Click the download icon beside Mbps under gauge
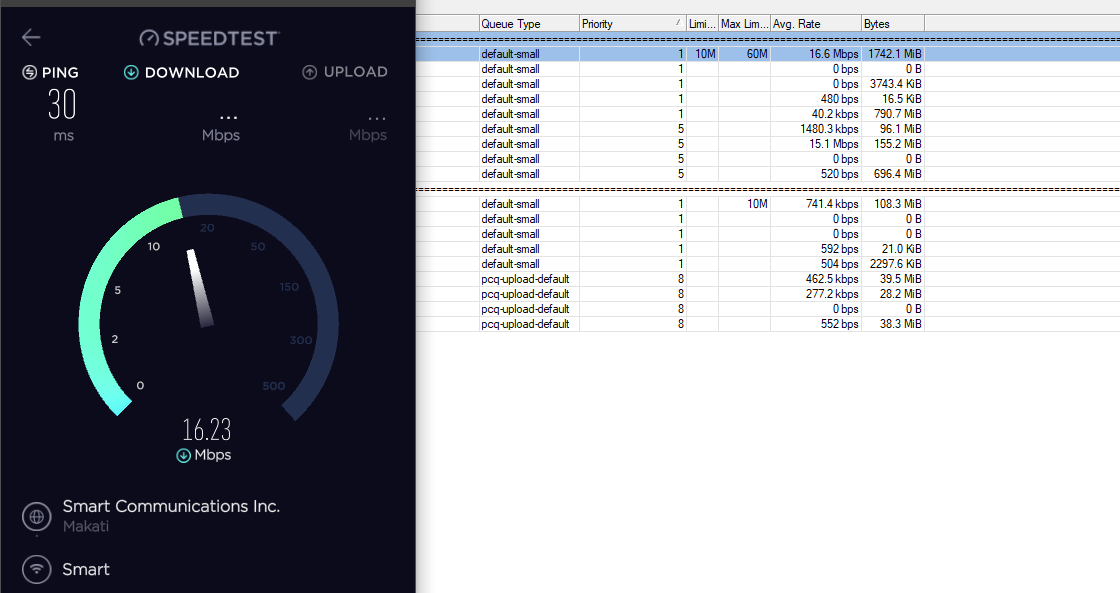 184,455
